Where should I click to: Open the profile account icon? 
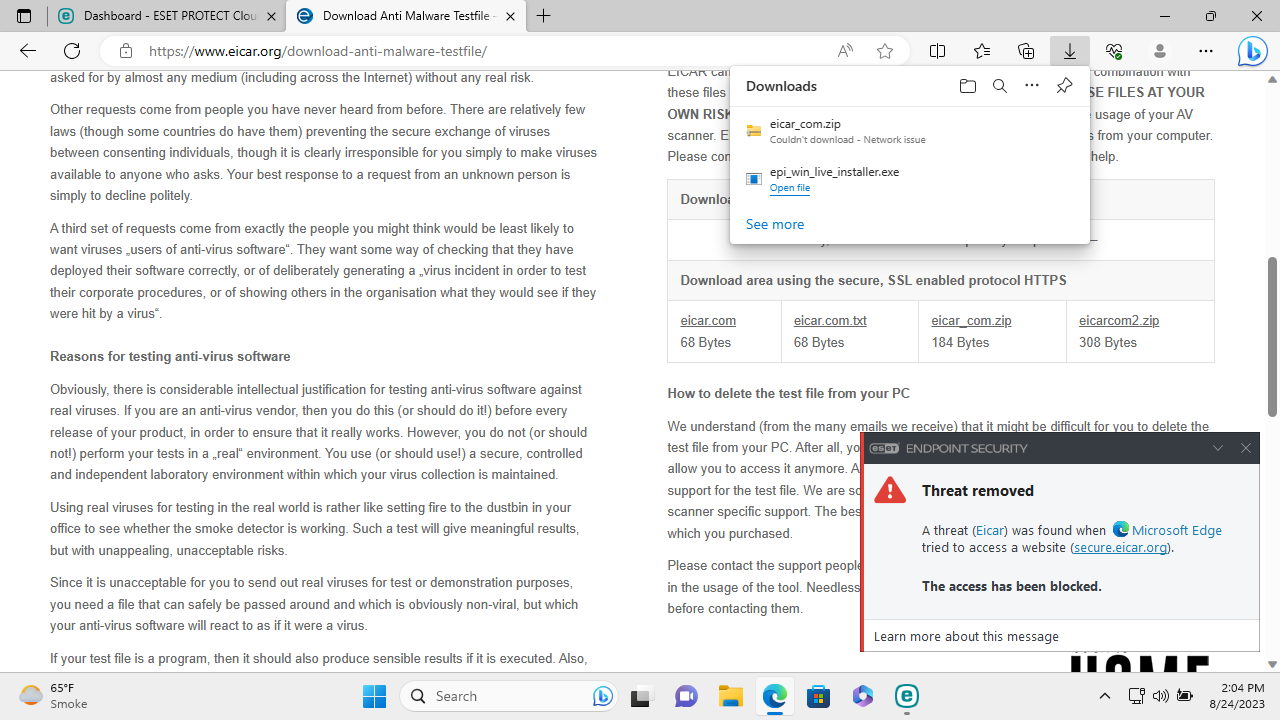(1160, 51)
